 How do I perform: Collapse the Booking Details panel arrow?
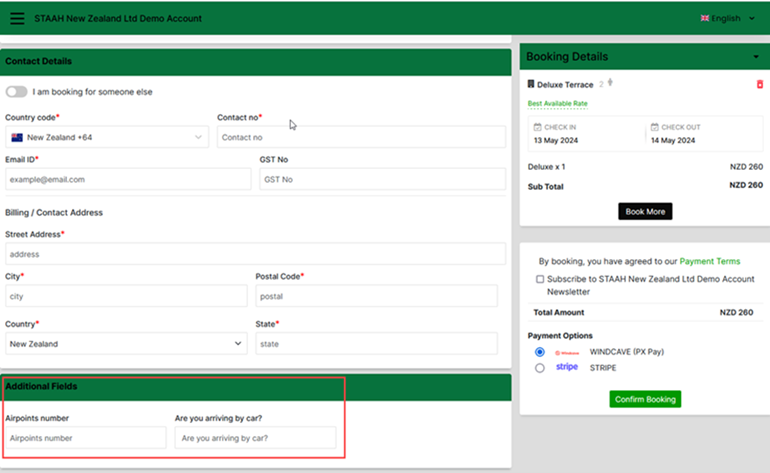pos(756,57)
